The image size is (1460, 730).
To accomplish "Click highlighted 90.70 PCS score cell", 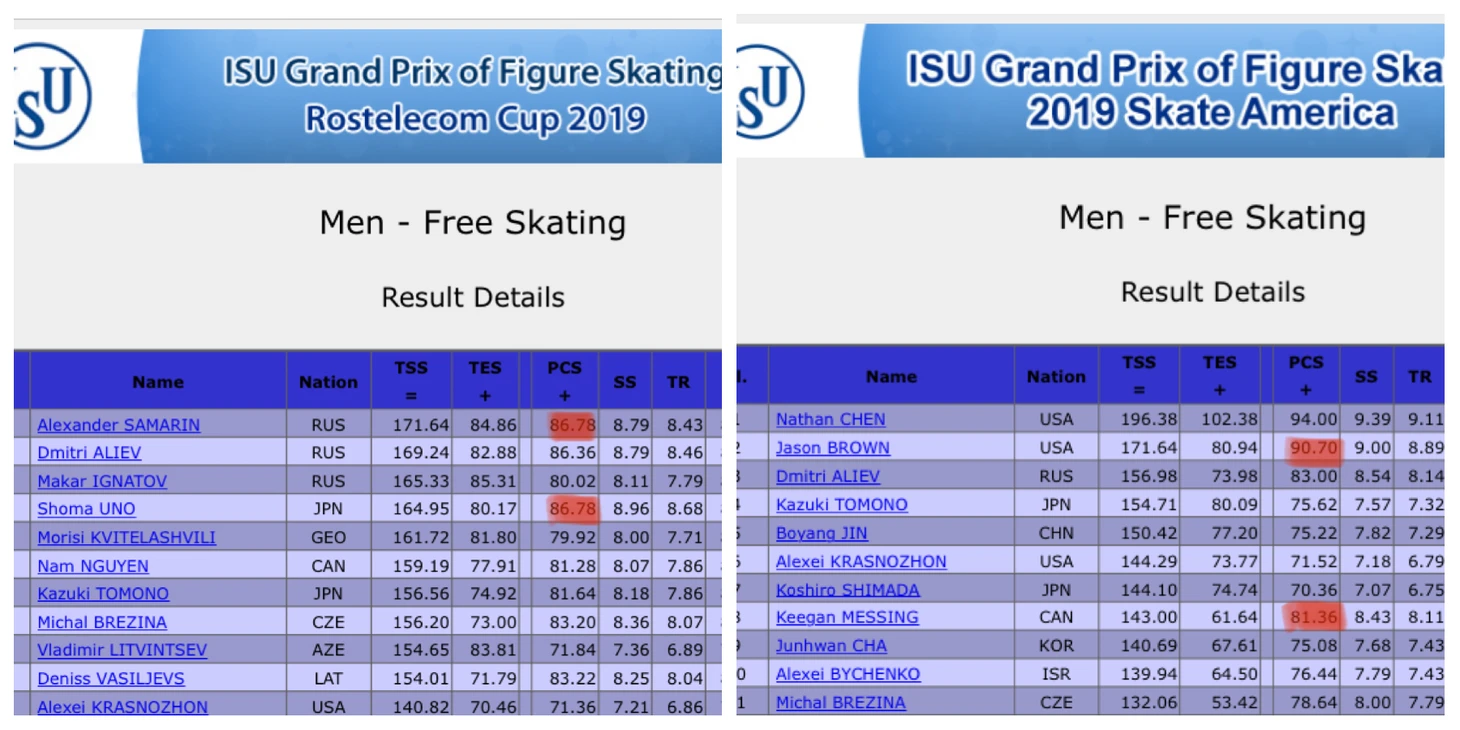I will tap(1313, 448).
